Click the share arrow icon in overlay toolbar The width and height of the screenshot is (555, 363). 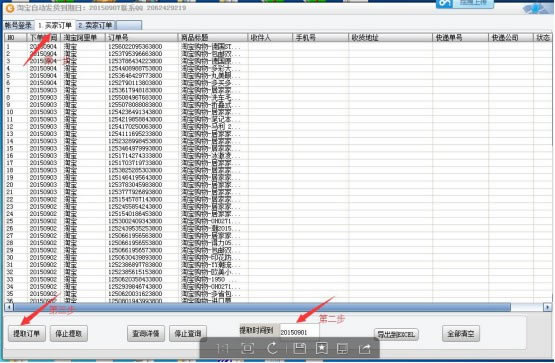pyautogui.click(x=365, y=349)
